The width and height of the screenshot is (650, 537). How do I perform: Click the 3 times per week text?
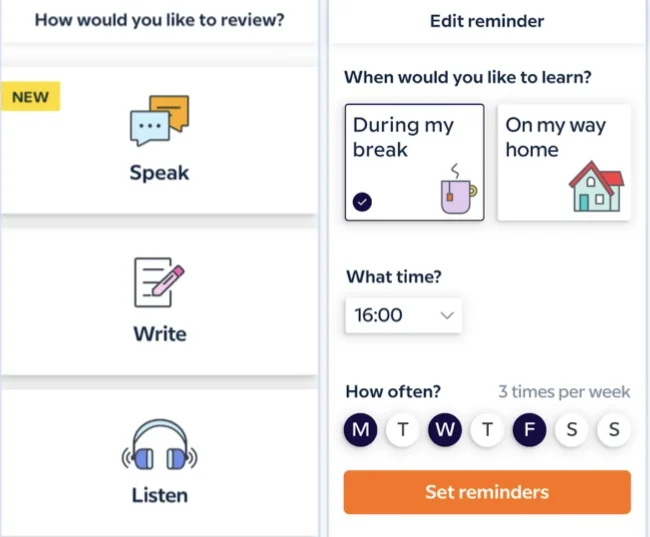[x=564, y=391]
